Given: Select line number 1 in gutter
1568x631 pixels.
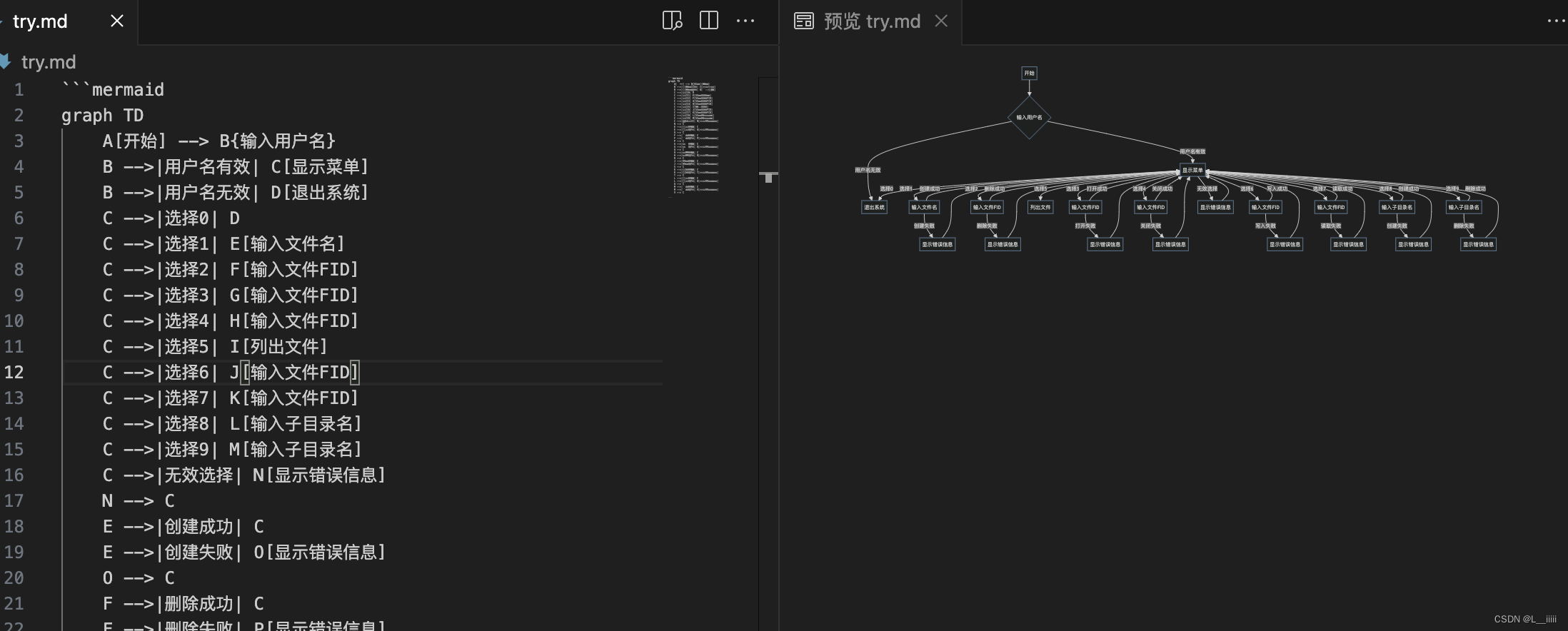Looking at the screenshot, I should pyautogui.click(x=19, y=89).
